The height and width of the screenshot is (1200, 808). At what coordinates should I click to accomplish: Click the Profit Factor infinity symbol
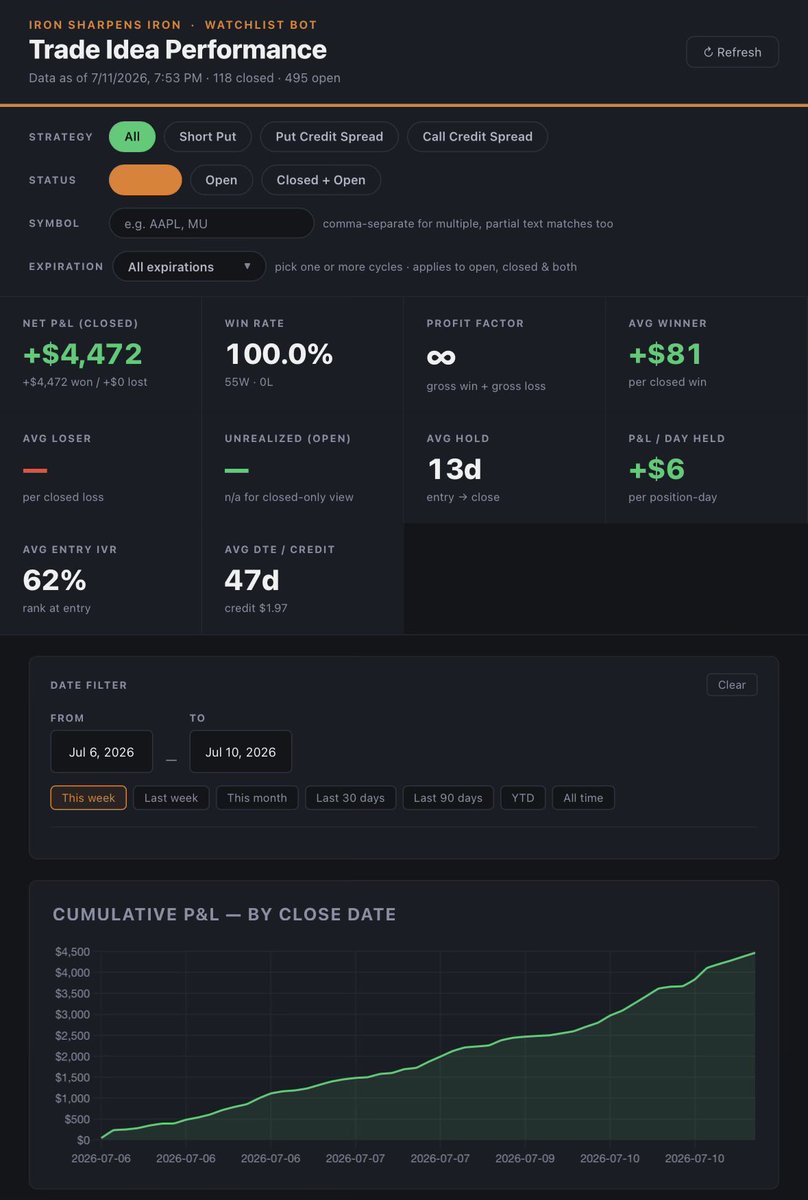442,356
